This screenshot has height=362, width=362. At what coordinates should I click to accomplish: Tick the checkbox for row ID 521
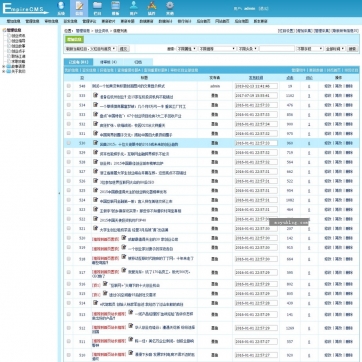coord(69,229)
